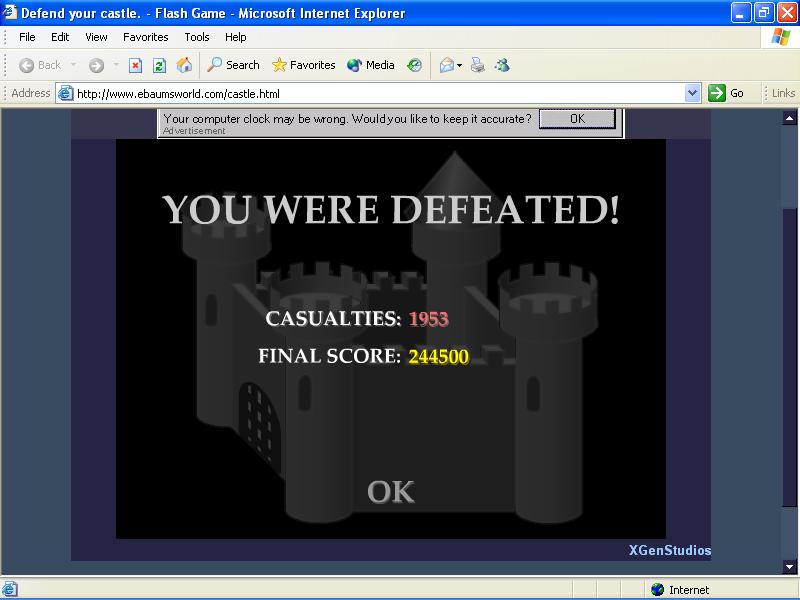Image resolution: width=800 pixels, height=600 pixels.
Task: Click the IE icon in the title bar
Action: tap(10, 12)
